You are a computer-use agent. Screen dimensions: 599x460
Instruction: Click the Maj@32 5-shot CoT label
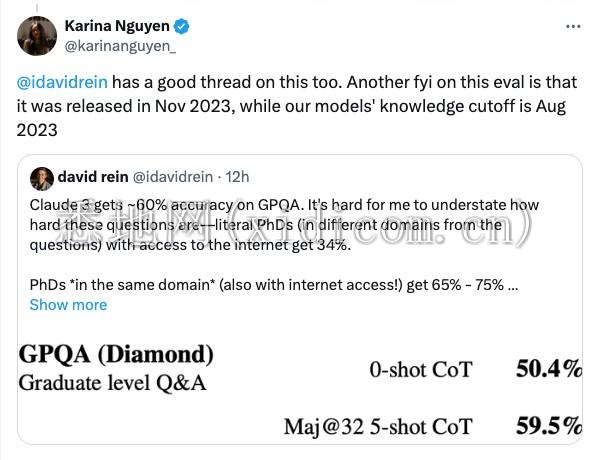378,427
